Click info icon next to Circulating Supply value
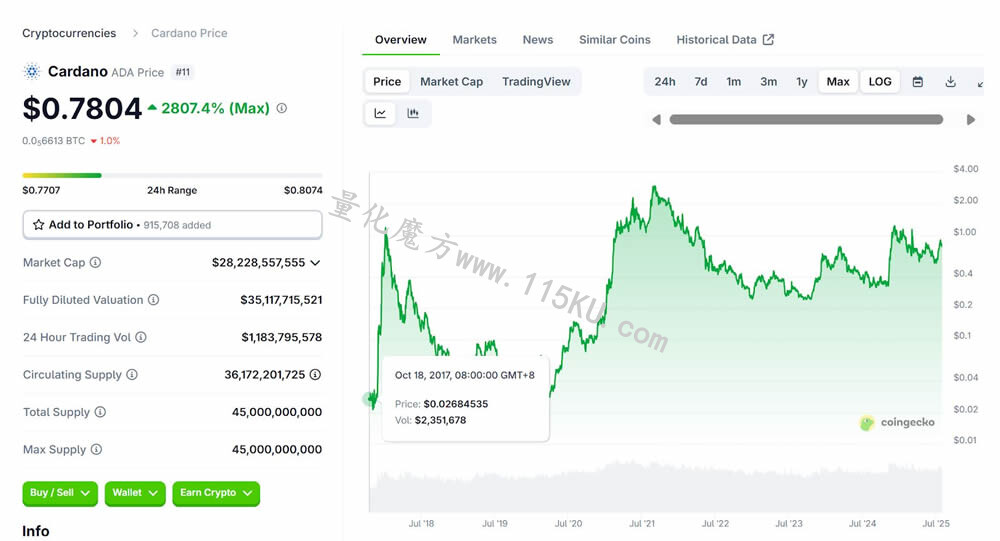Viewport: 1000px width, 541px height. point(315,374)
